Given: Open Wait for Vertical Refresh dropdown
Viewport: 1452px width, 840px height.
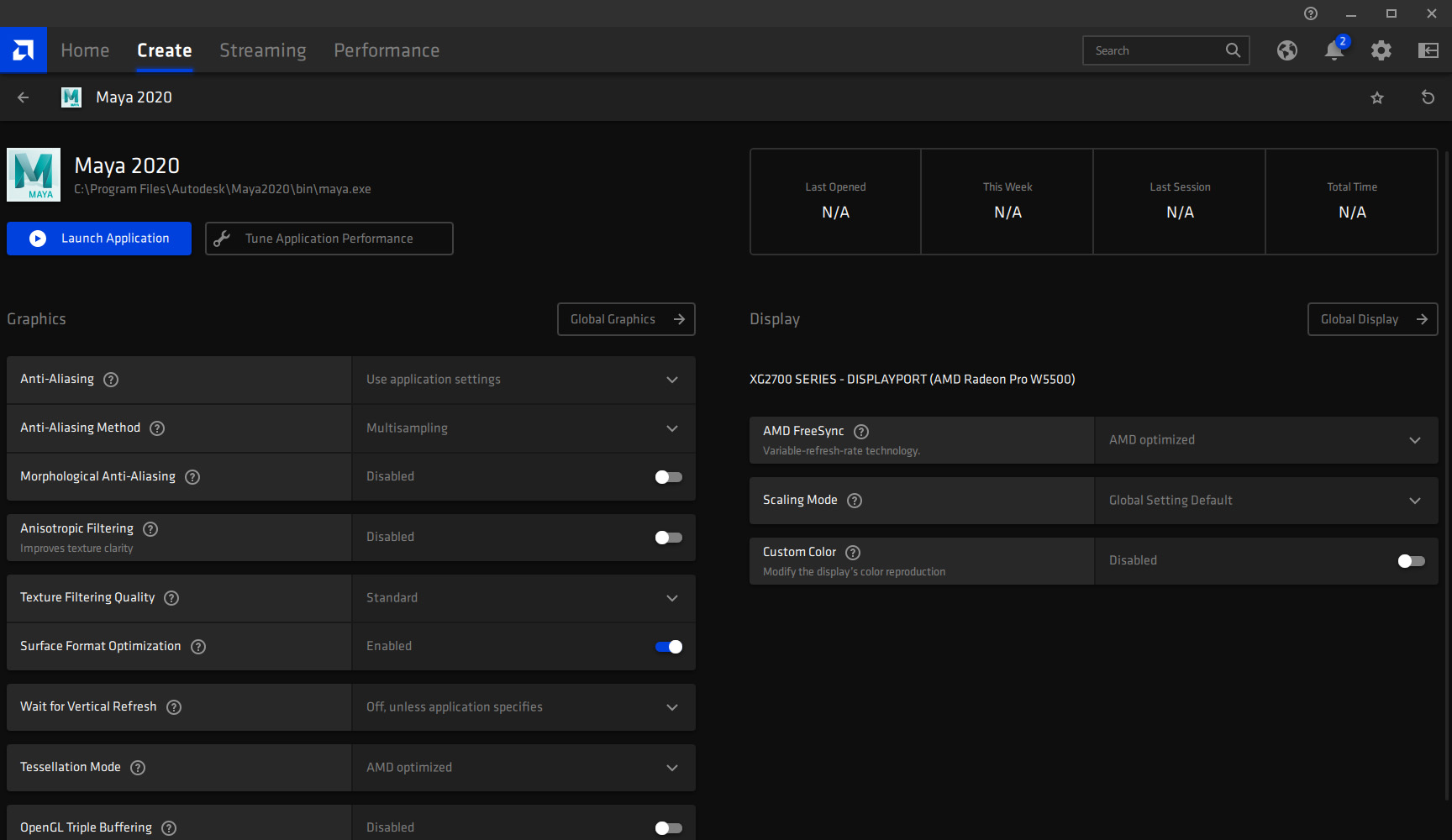Looking at the screenshot, I should tap(523, 707).
